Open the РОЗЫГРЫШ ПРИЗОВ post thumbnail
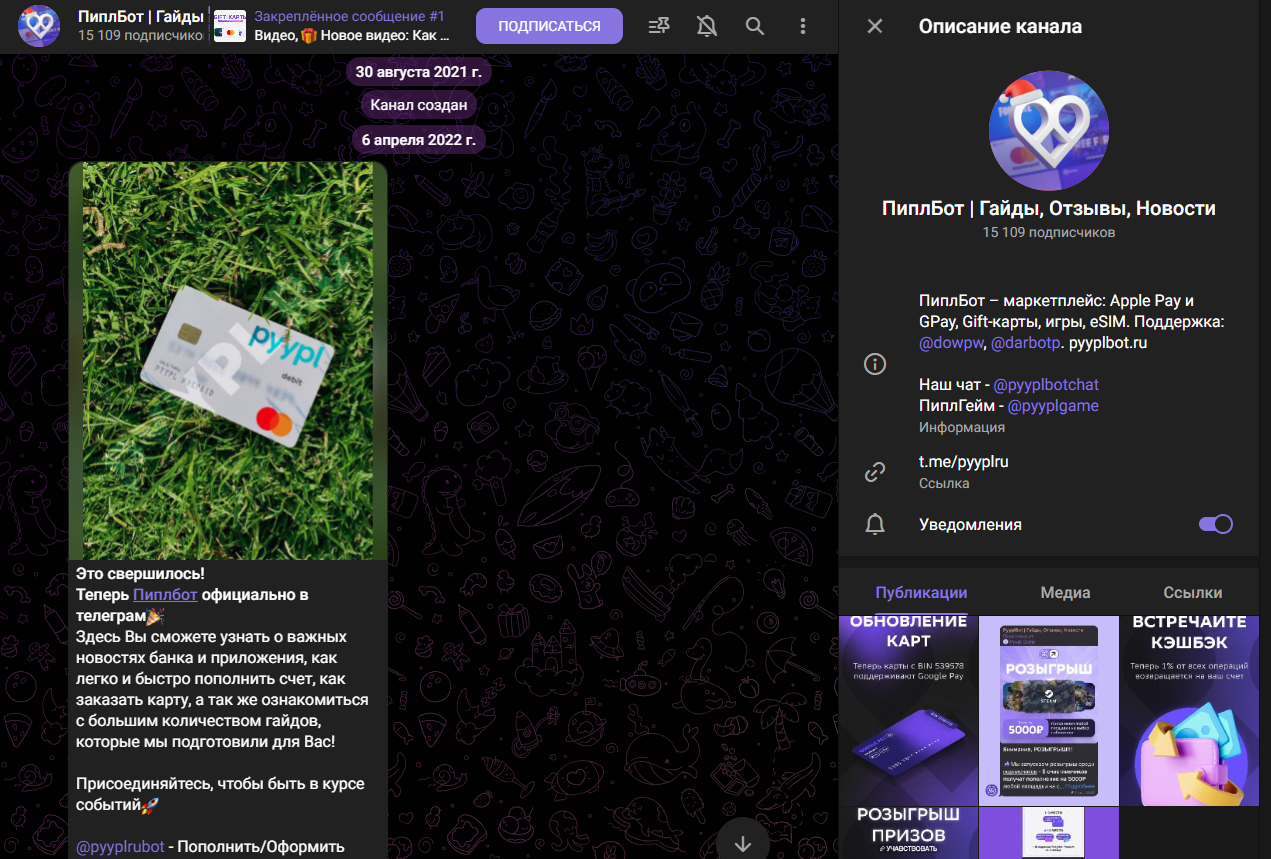Image resolution: width=1271 pixels, height=859 pixels. (908, 833)
